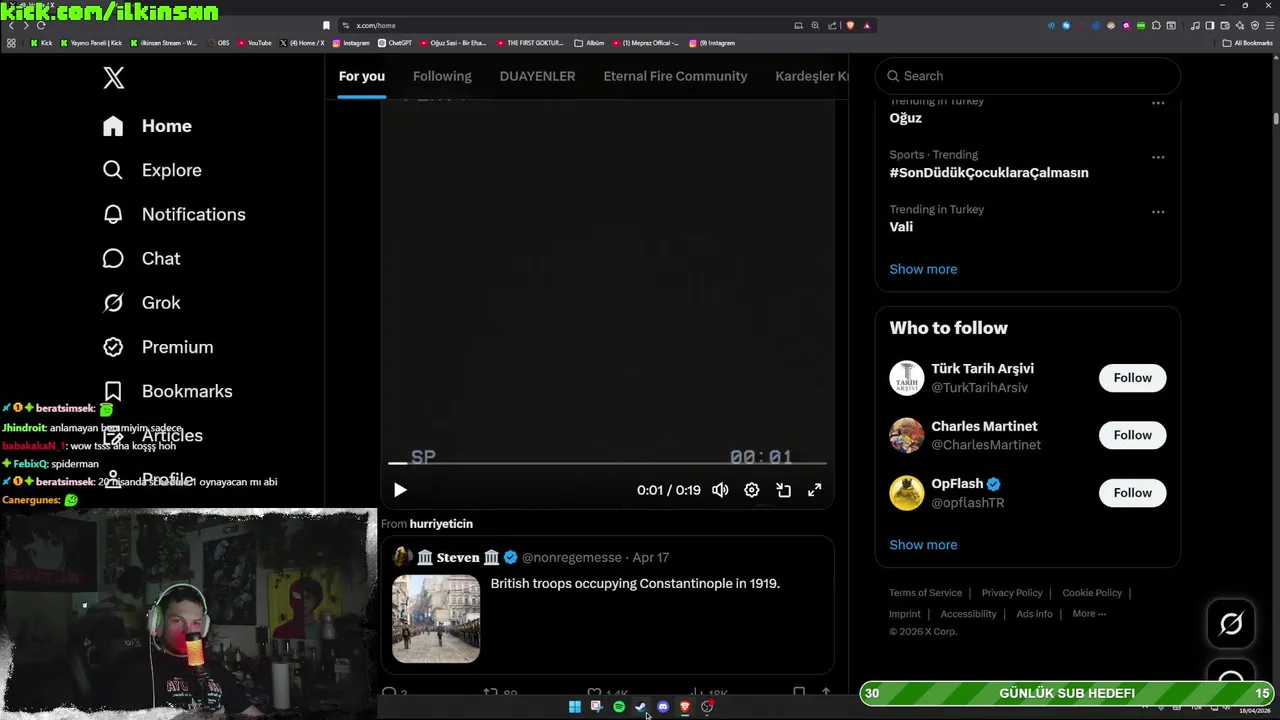The width and height of the screenshot is (1280, 720).
Task: Open more options for #SonDüdükÇocuklaraÇalmasın trend
Action: [x=1158, y=157]
